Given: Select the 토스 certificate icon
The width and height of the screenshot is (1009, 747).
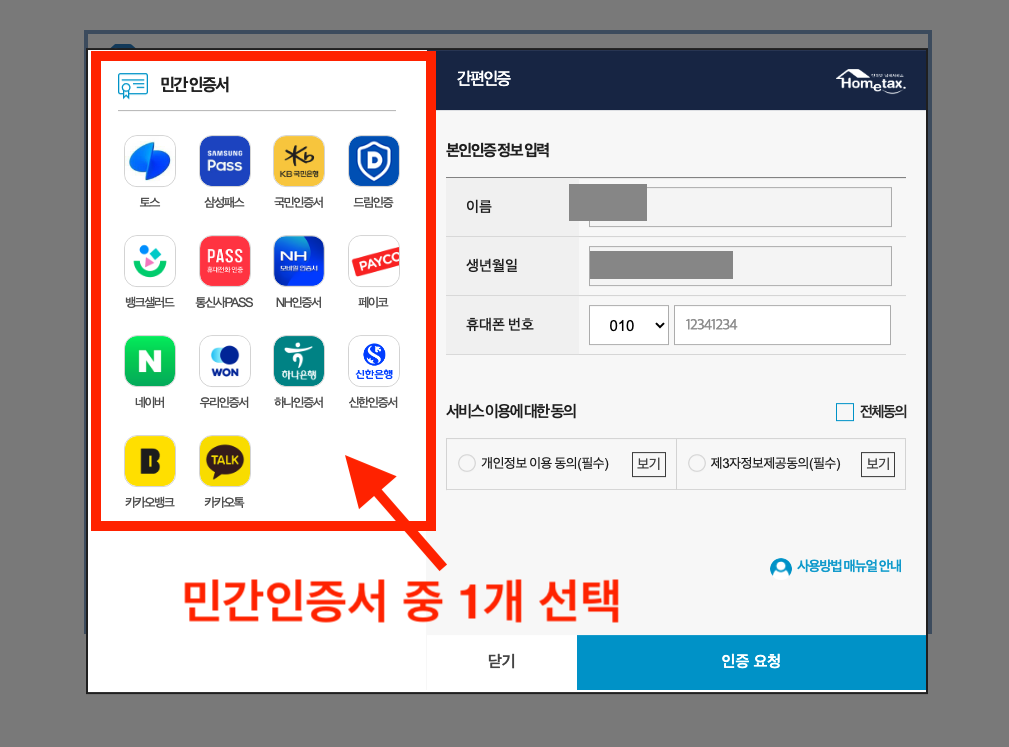Looking at the screenshot, I should [149, 160].
